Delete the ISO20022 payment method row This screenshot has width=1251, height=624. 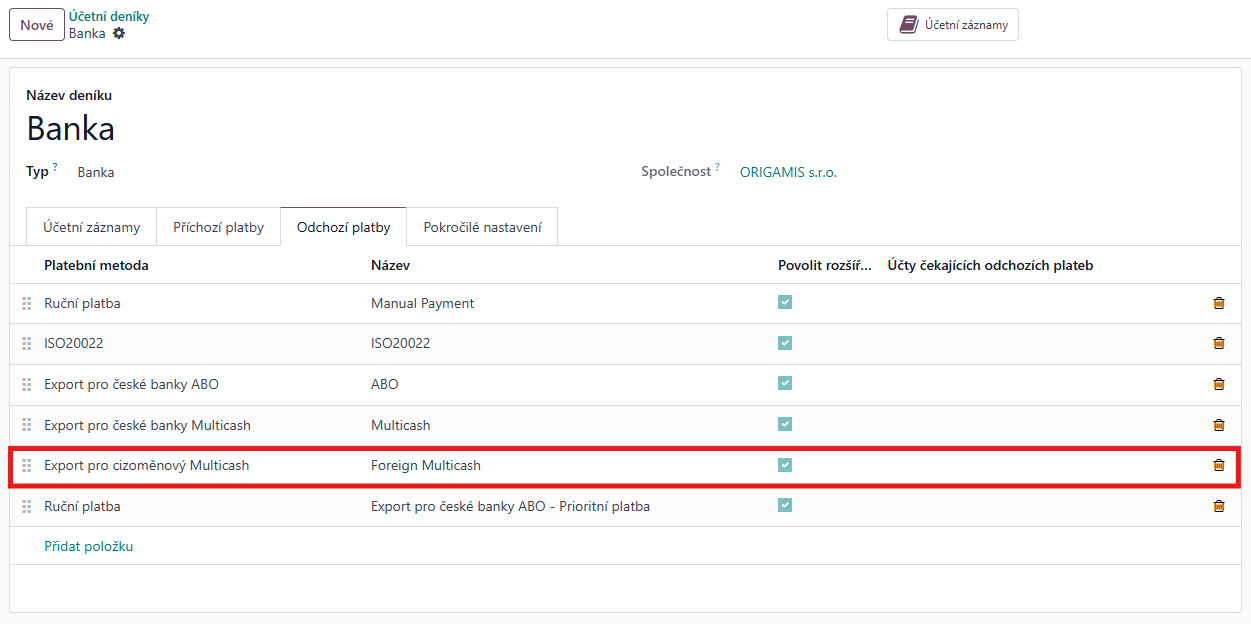[1218, 343]
